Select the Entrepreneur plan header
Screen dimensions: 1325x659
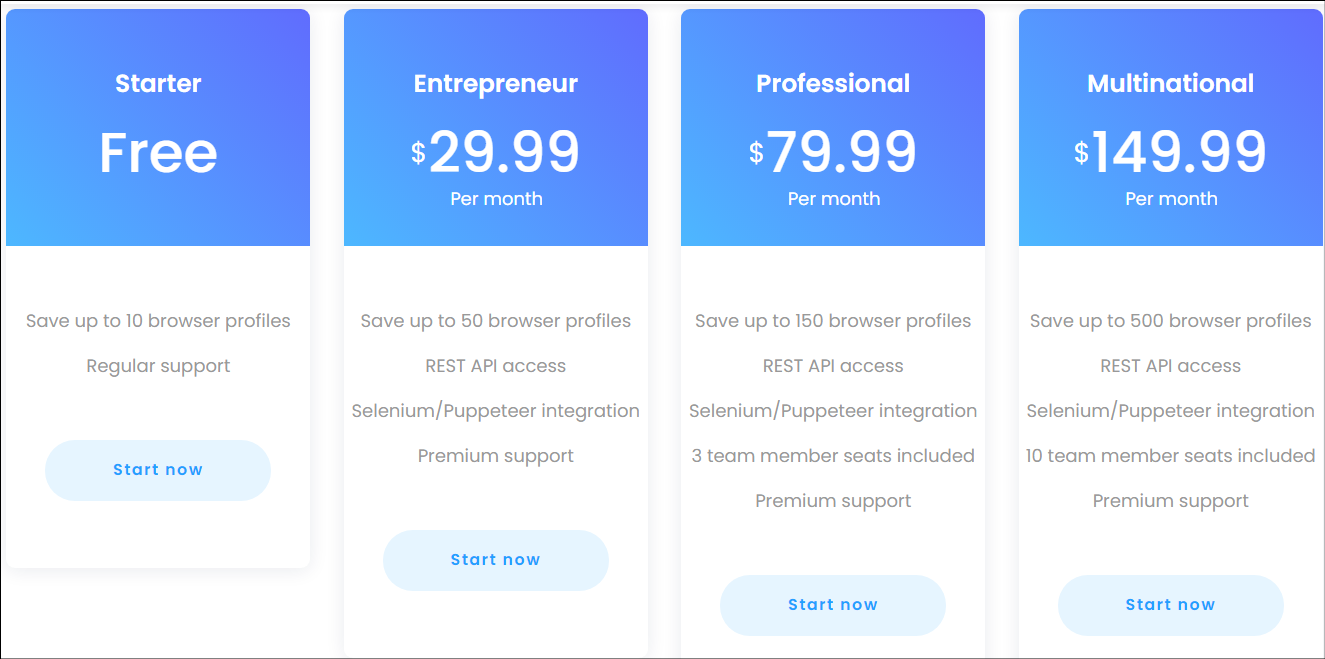coord(495,84)
